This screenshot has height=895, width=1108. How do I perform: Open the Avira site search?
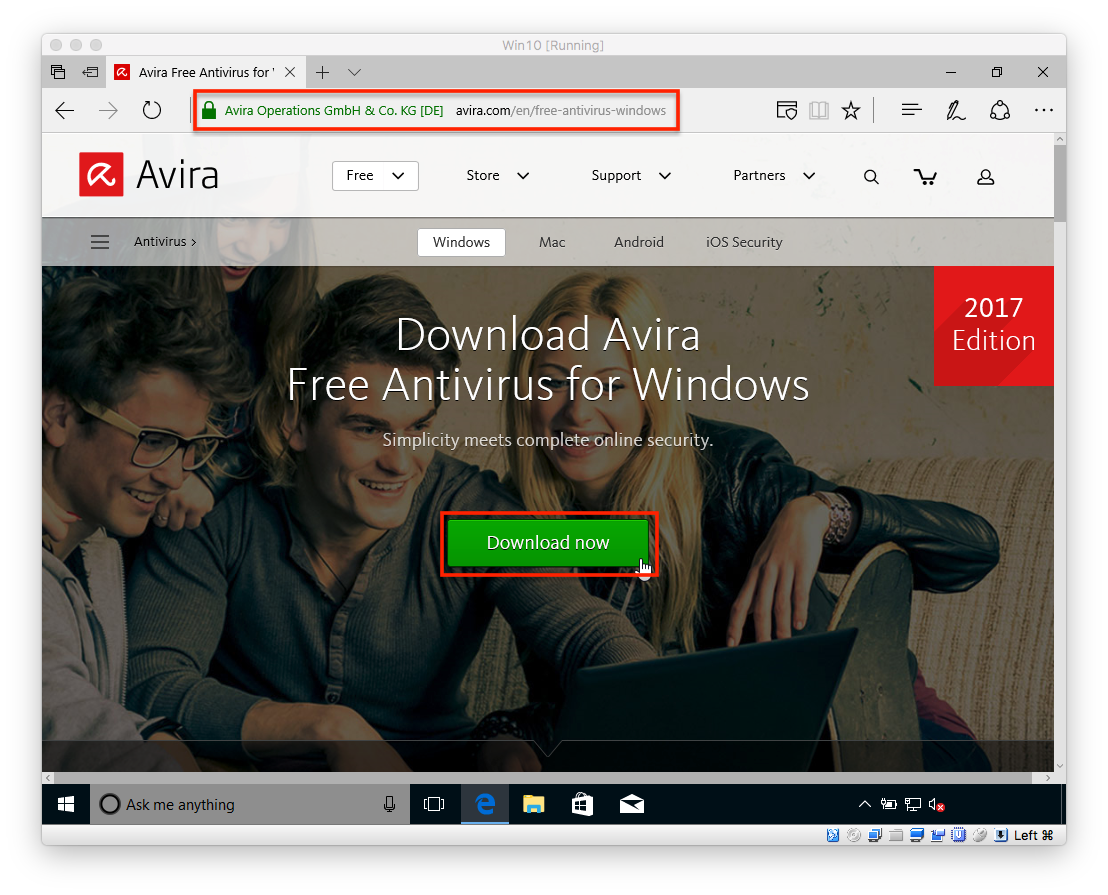[870, 176]
